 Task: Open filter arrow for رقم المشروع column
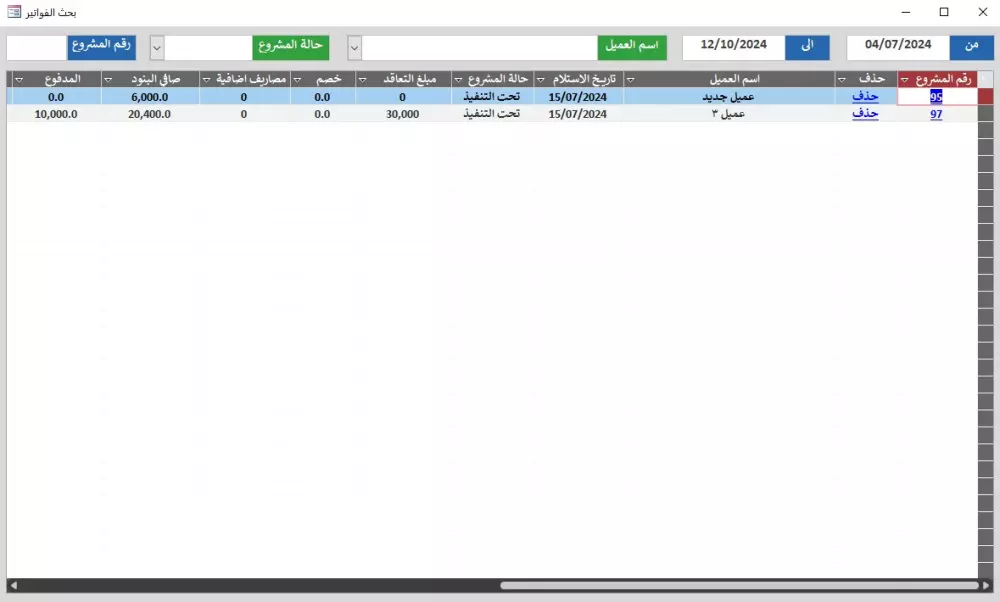click(x=904, y=80)
